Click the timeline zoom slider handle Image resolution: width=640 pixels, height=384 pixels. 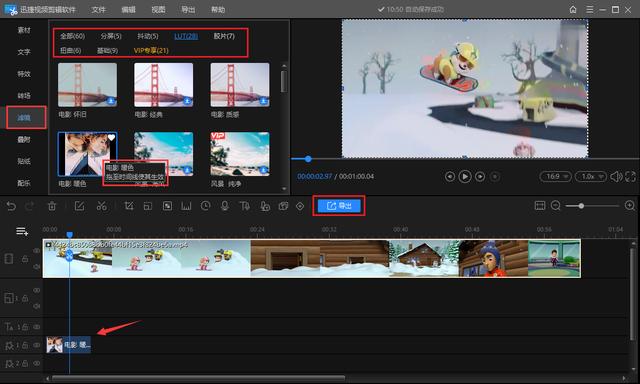pos(581,206)
